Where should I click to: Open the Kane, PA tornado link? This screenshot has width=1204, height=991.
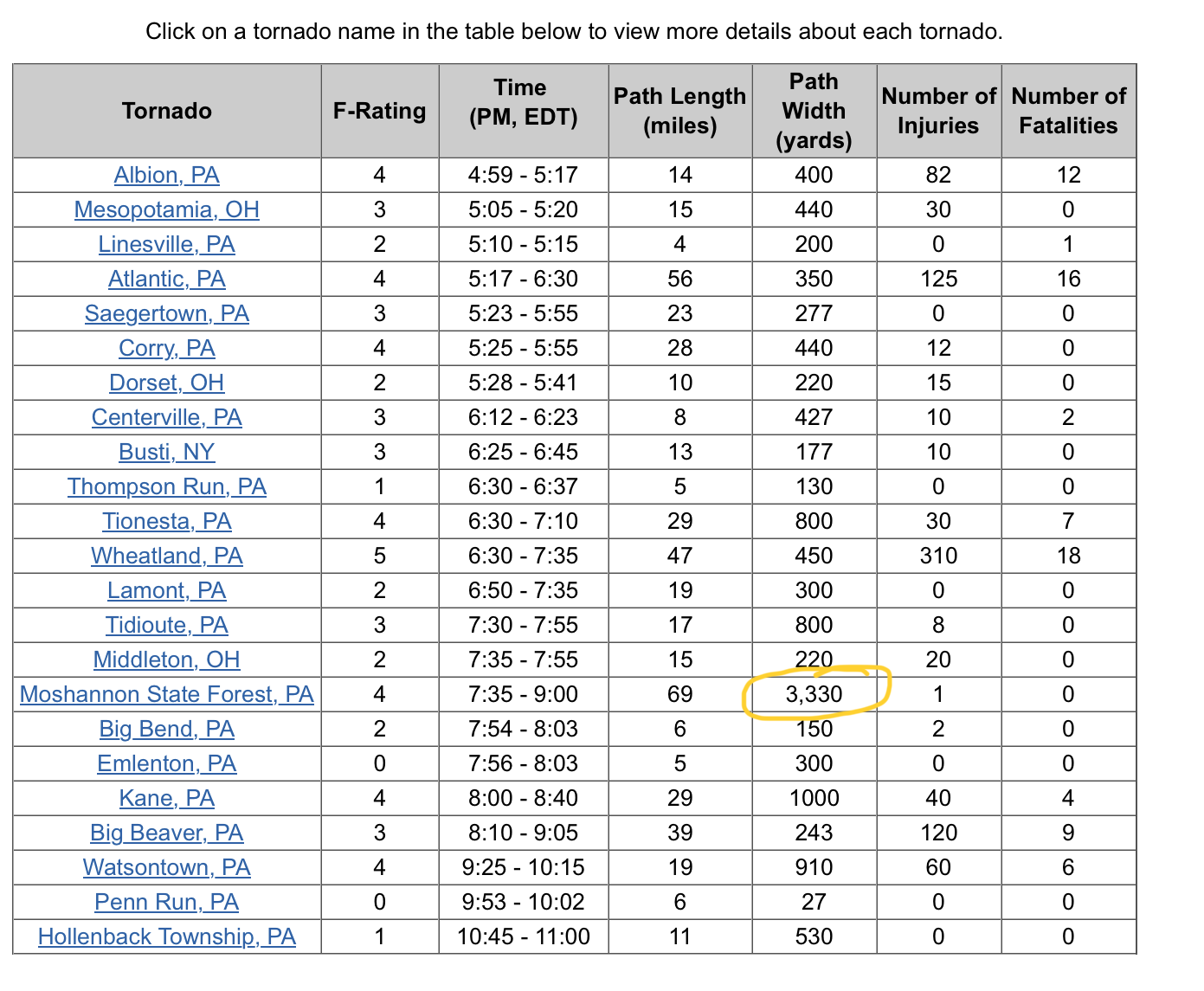166,798
